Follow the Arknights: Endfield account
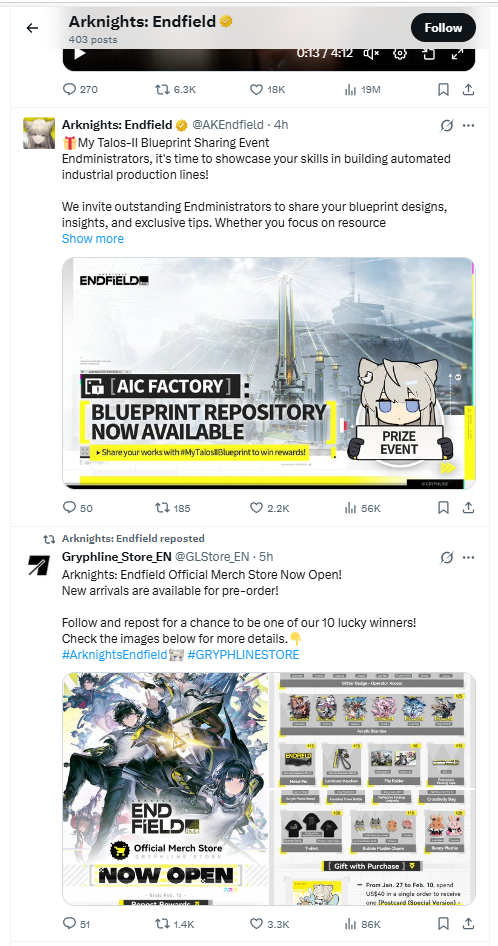The height and width of the screenshot is (946, 498). click(x=443, y=28)
